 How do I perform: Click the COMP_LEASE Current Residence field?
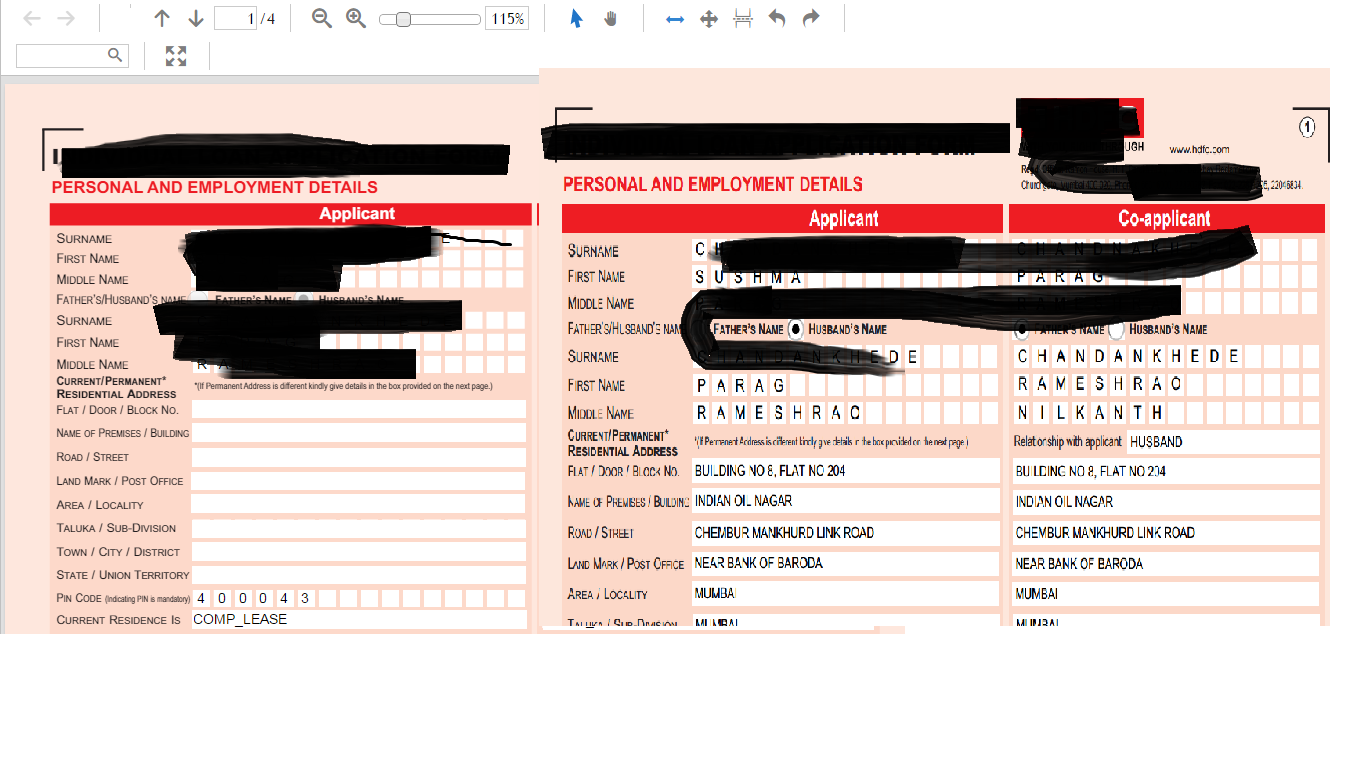pos(358,620)
